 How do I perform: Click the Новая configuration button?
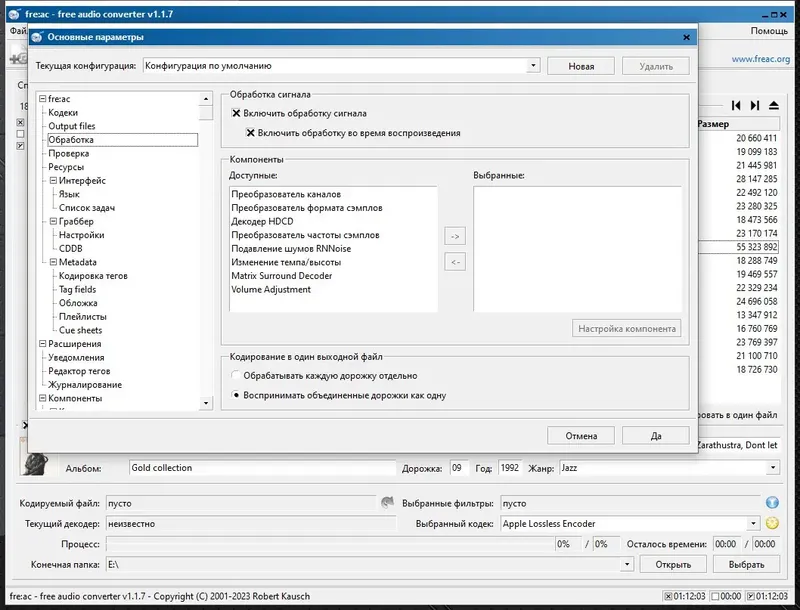[581, 66]
